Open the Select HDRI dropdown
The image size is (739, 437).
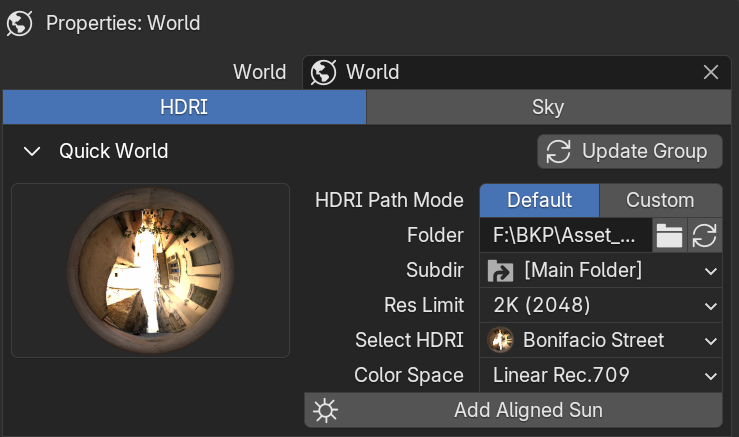pyautogui.click(x=601, y=340)
